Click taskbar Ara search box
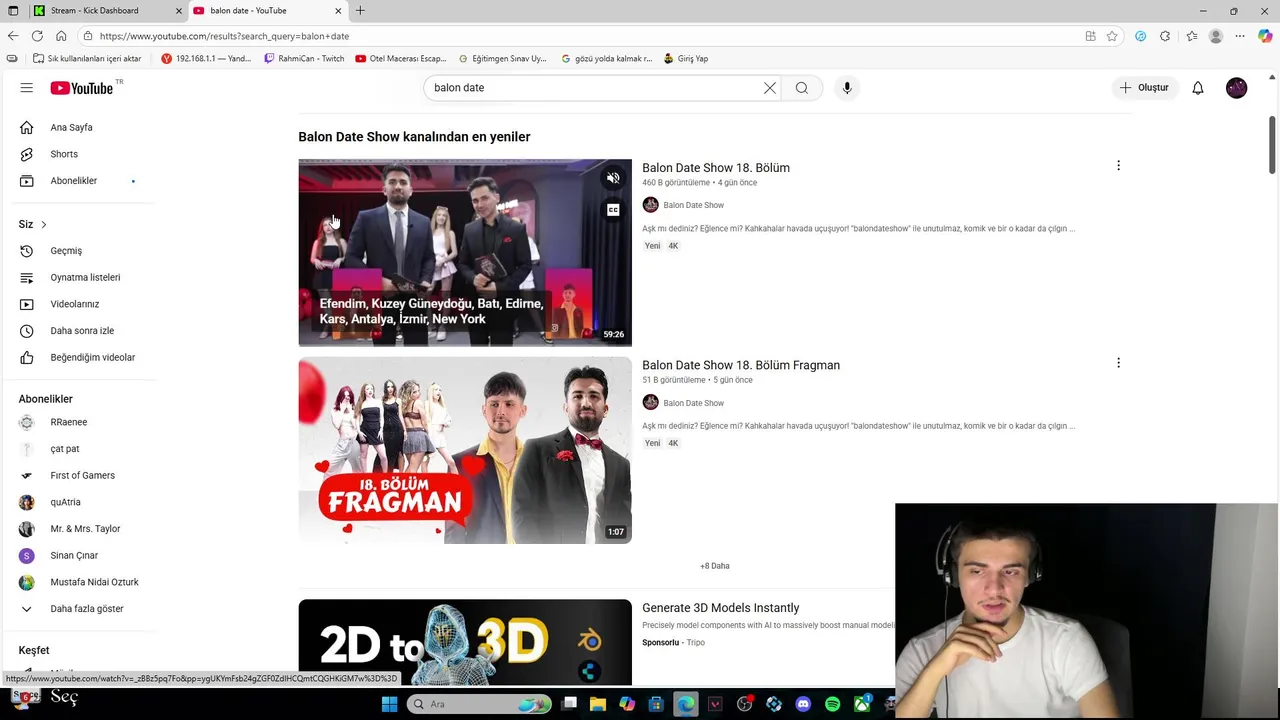Image resolution: width=1280 pixels, height=720 pixels. pyautogui.click(x=480, y=704)
